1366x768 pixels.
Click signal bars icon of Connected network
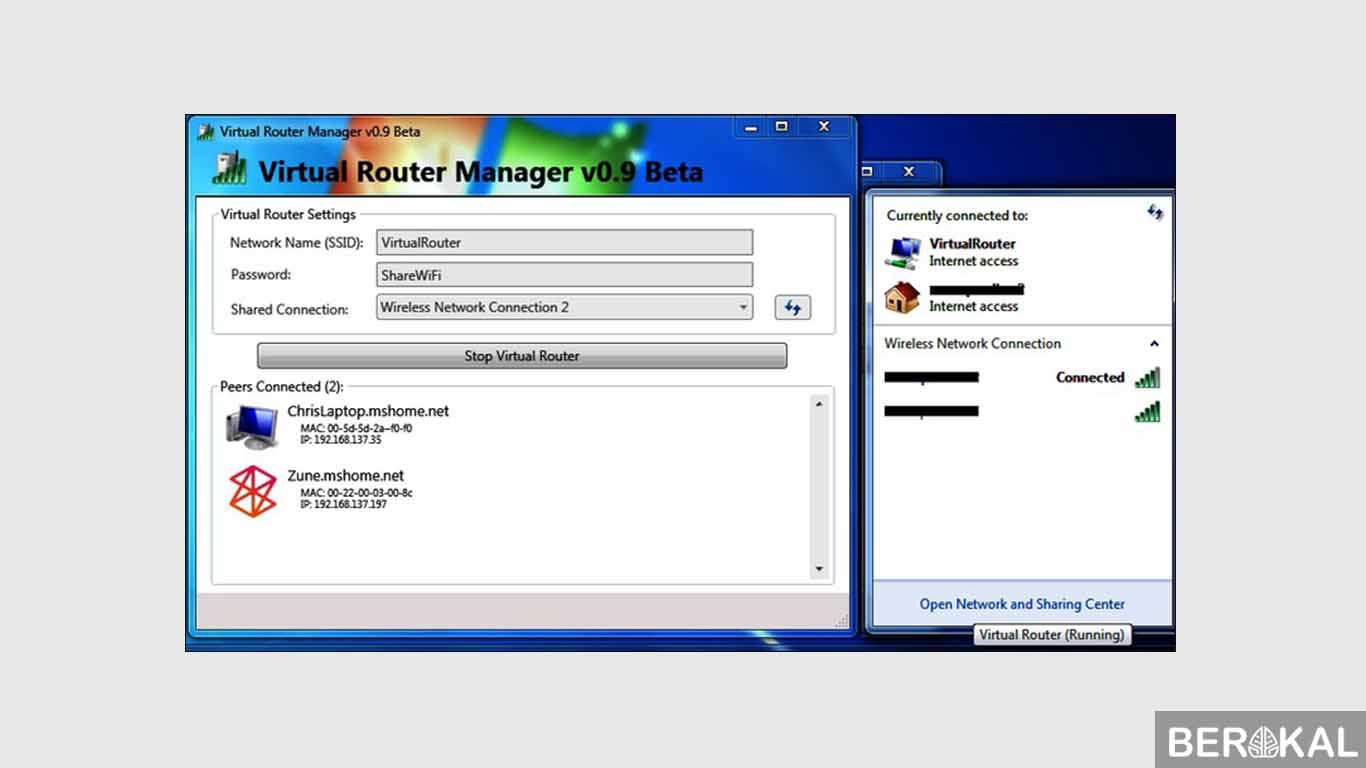pos(1147,378)
